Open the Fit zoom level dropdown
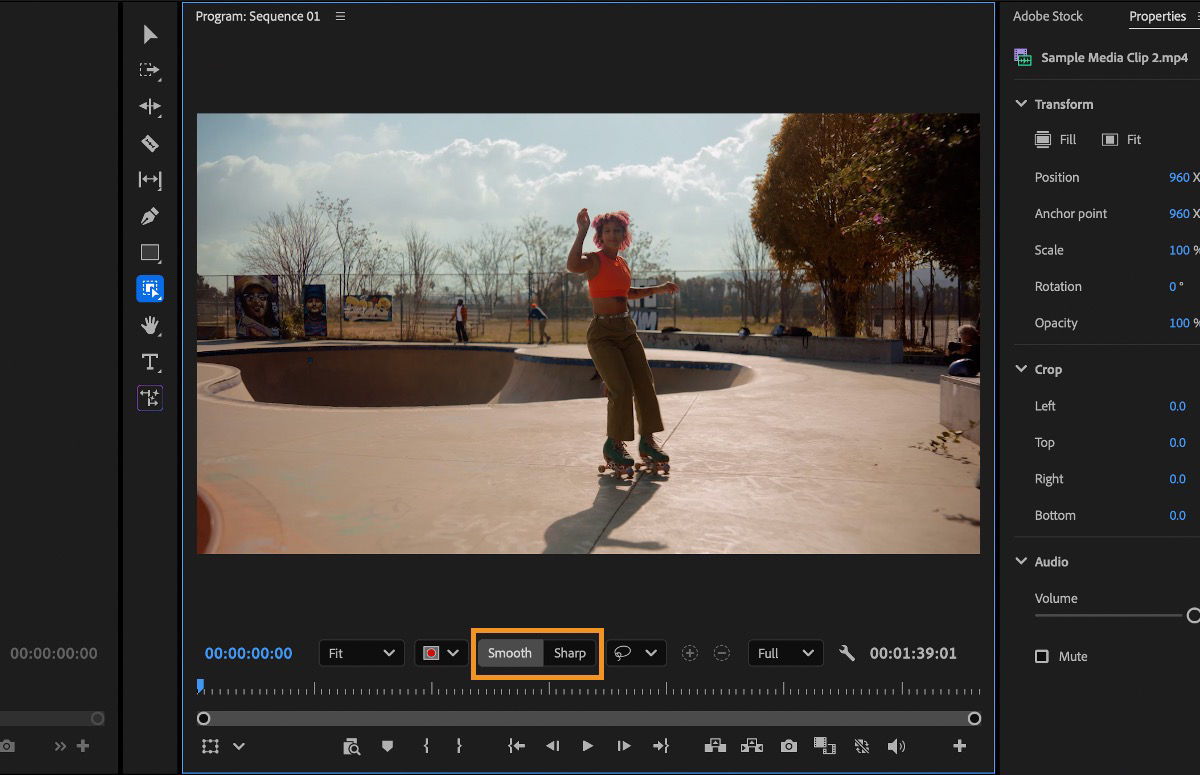1200x775 pixels. [x=361, y=653]
